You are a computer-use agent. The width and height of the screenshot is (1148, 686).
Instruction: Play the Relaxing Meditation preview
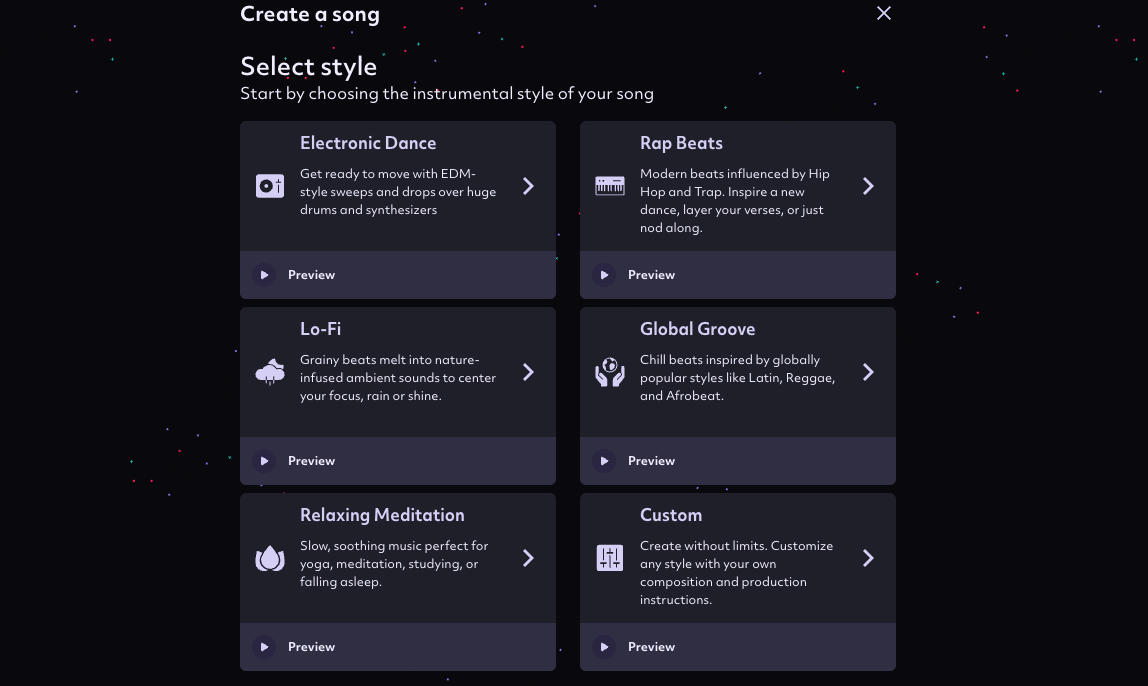(x=264, y=647)
